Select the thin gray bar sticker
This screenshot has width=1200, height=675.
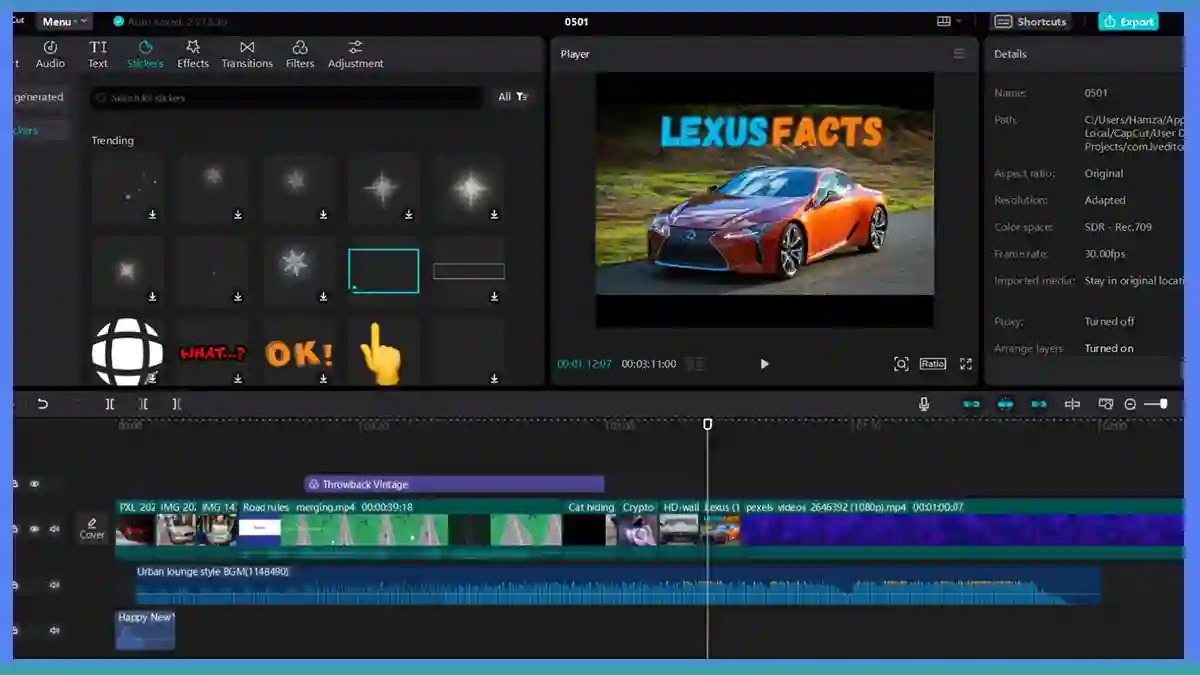click(469, 271)
